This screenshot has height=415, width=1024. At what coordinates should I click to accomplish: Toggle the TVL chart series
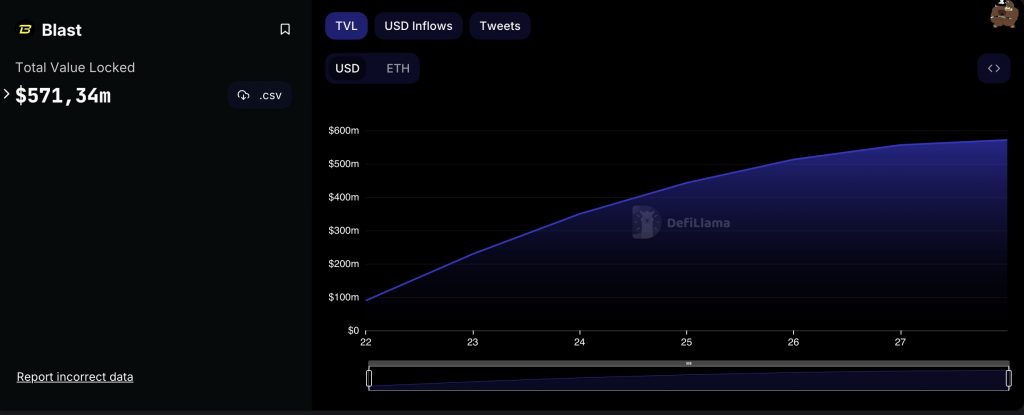tap(347, 26)
